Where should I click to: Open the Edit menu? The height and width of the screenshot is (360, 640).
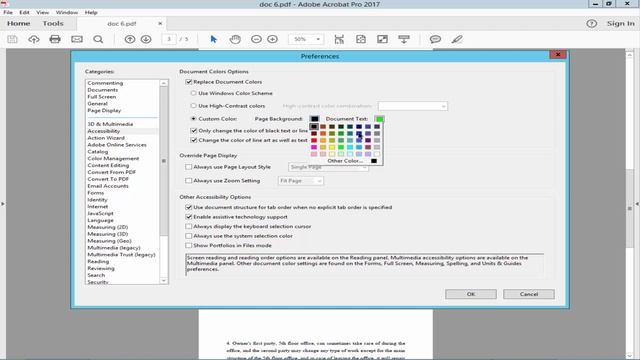click(24, 13)
